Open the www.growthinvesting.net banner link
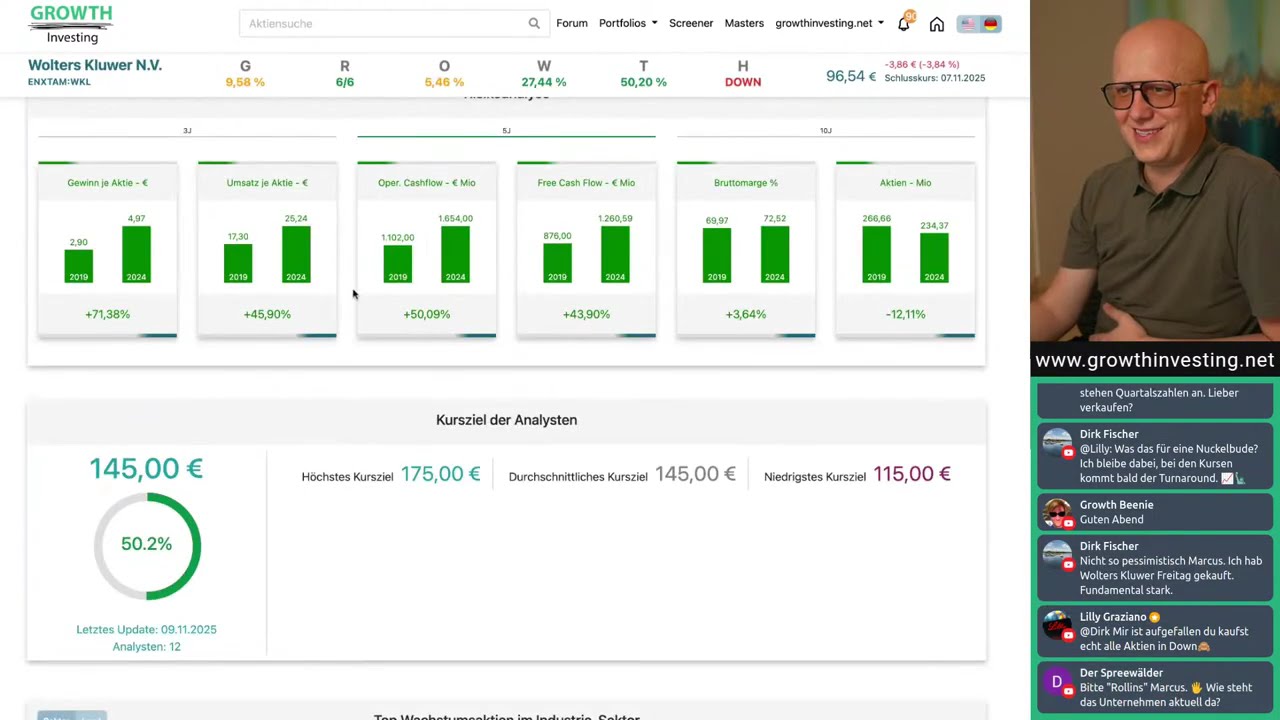This screenshot has height=720, width=1280. (x=1155, y=360)
